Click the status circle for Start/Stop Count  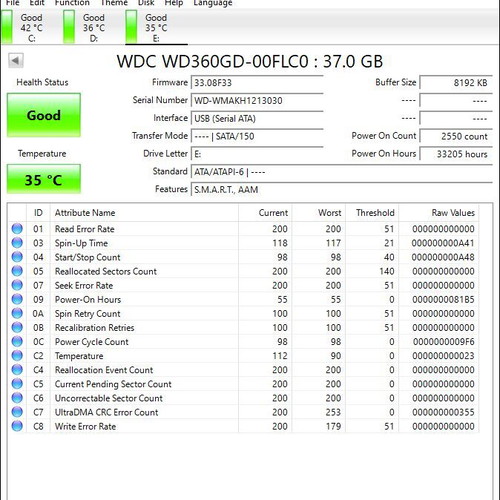point(17,257)
